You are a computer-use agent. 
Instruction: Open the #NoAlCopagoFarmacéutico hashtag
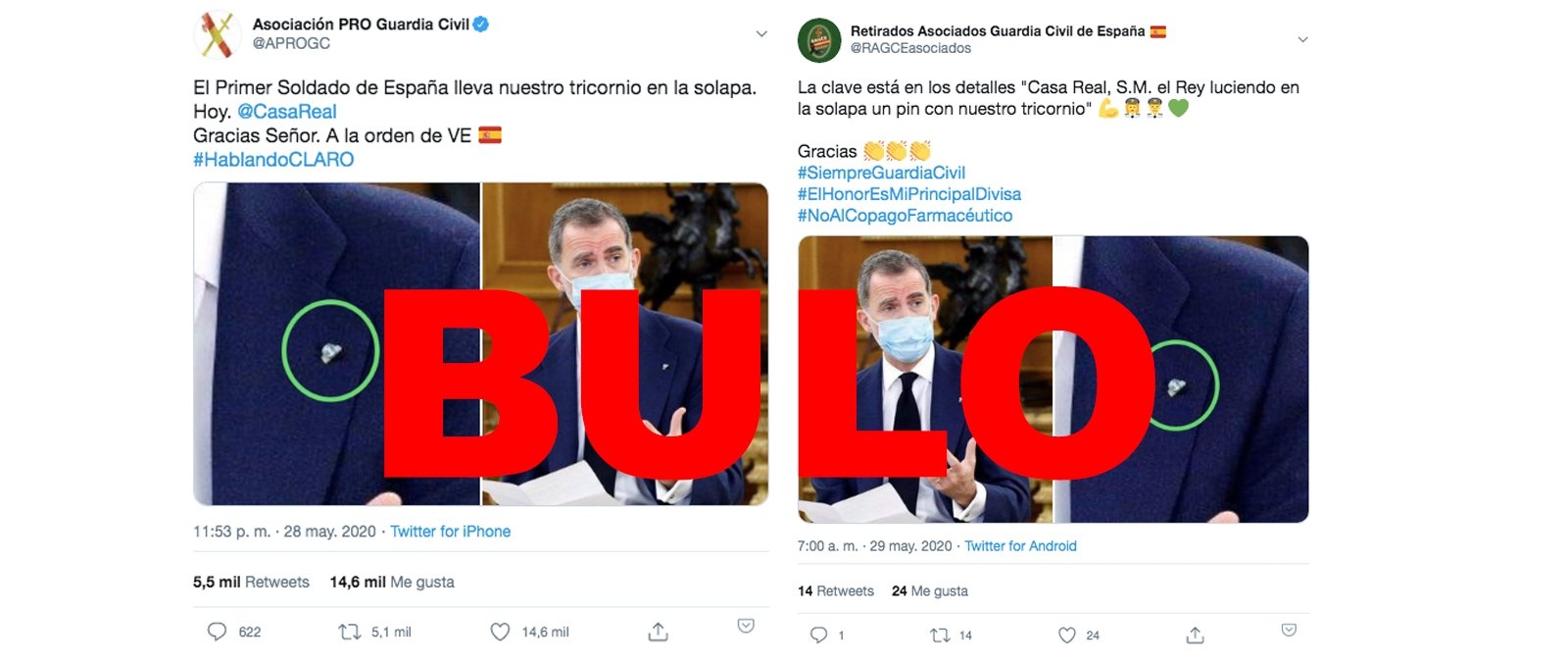(905, 216)
